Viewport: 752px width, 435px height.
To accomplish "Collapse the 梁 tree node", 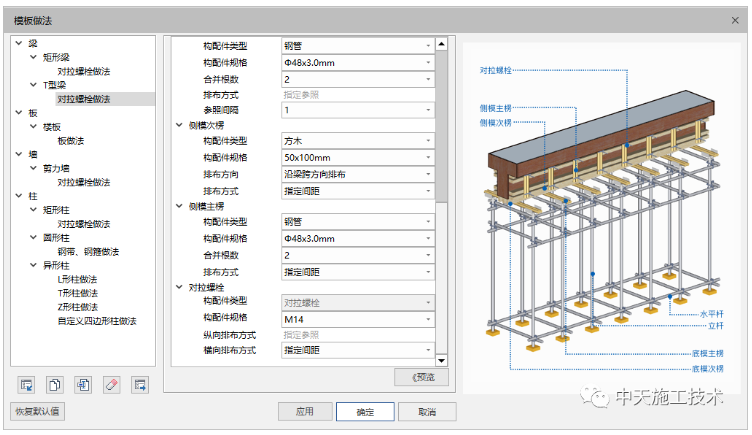I will tap(19, 43).
